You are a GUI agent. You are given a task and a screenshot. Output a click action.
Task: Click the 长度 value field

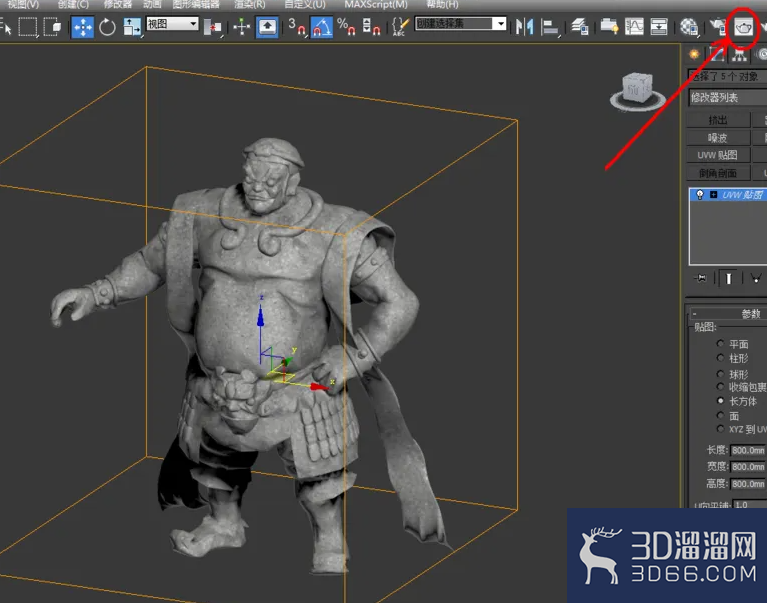748,450
